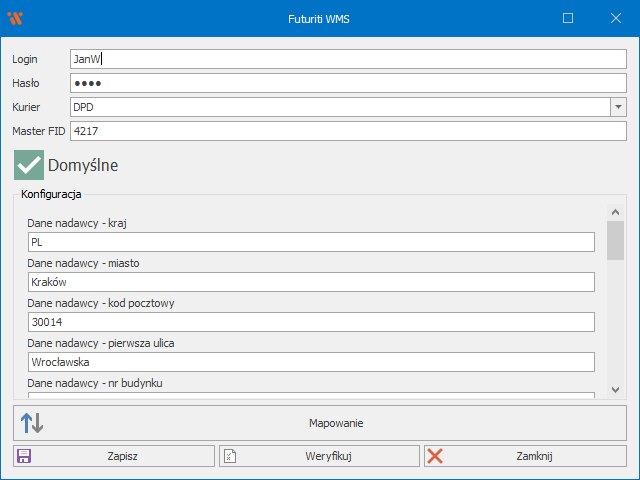Click the configuration scrollbar down arrow
The height and width of the screenshot is (480, 640).
pos(616,391)
